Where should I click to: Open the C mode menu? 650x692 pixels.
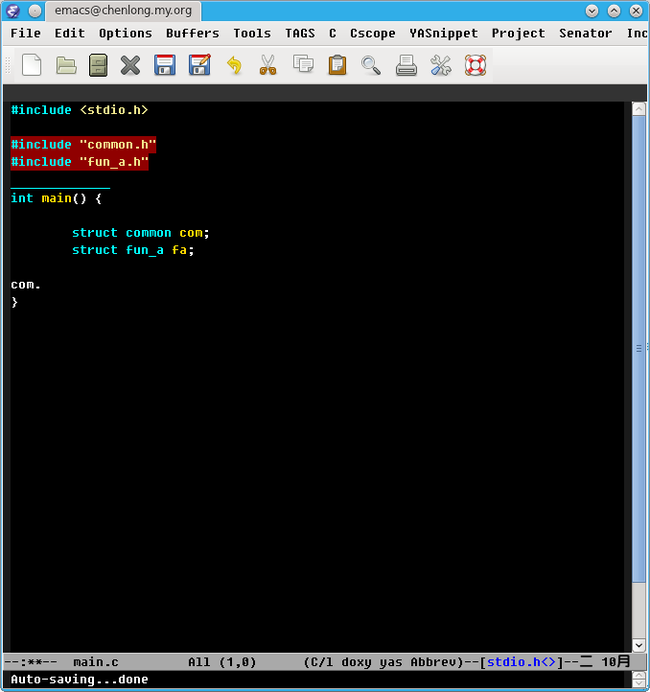tap(333, 33)
